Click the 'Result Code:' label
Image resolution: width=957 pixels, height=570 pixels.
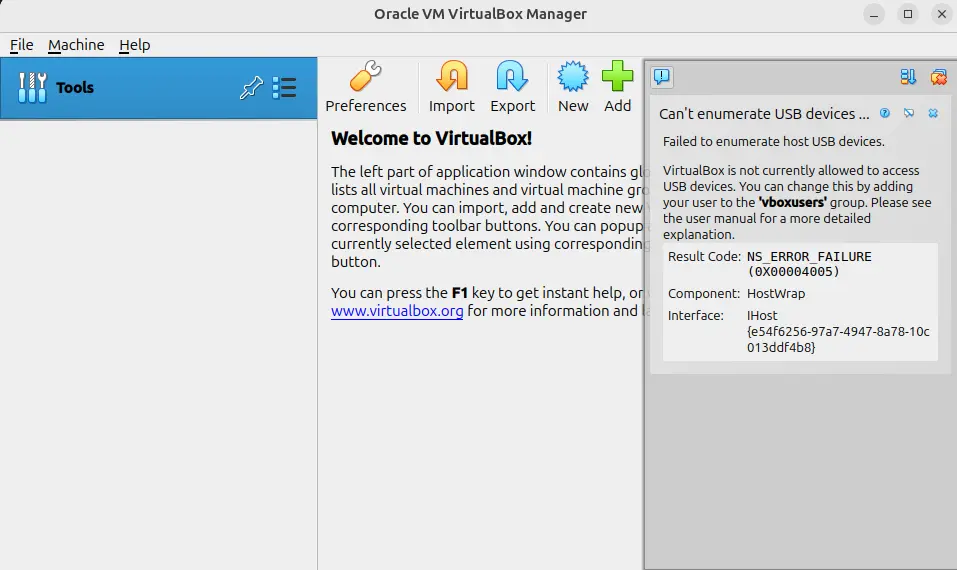click(x=704, y=256)
